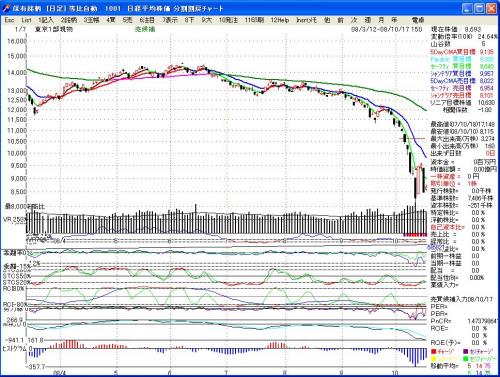The height and width of the screenshot is (377, 500).
Task: Switch chart to monthly with 月
Action: tap(381, 20)
